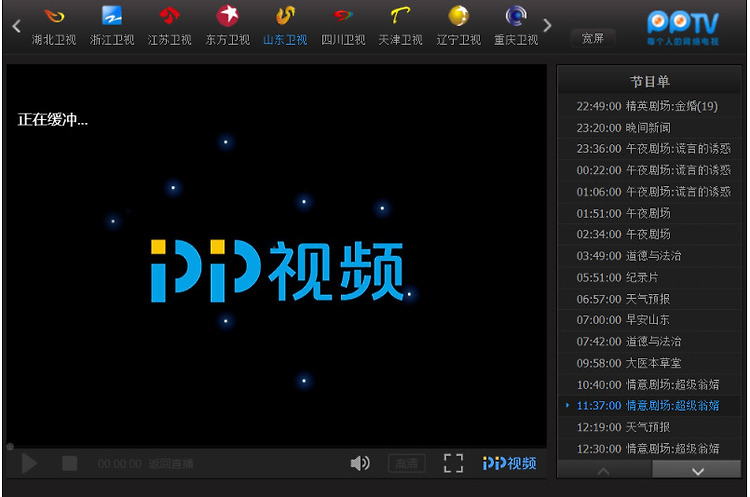Stop playback with the stop button
Image resolution: width=750 pixels, height=497 pixels.
[70, 463]
